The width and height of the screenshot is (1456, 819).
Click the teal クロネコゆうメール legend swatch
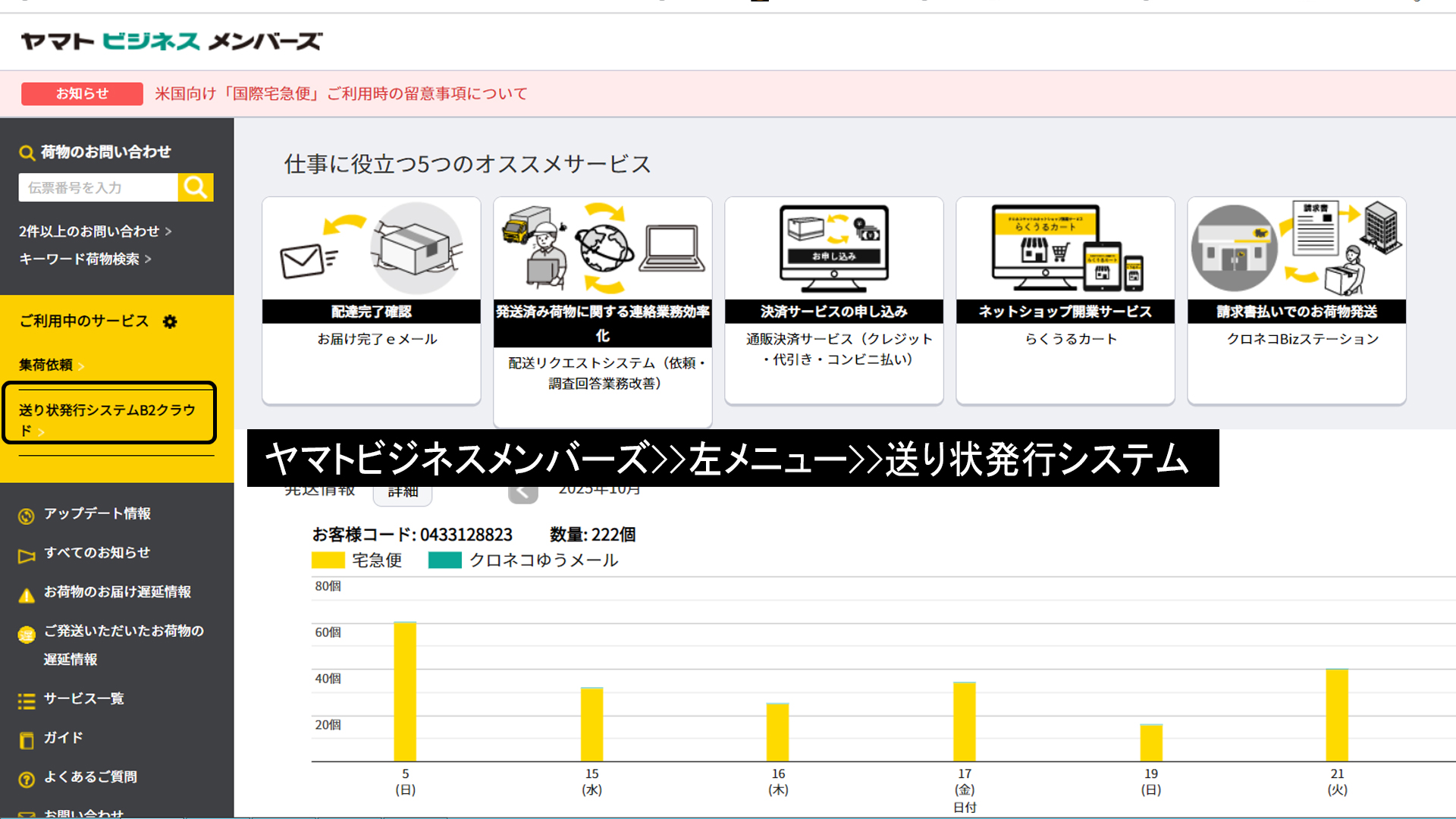(445, 560)
